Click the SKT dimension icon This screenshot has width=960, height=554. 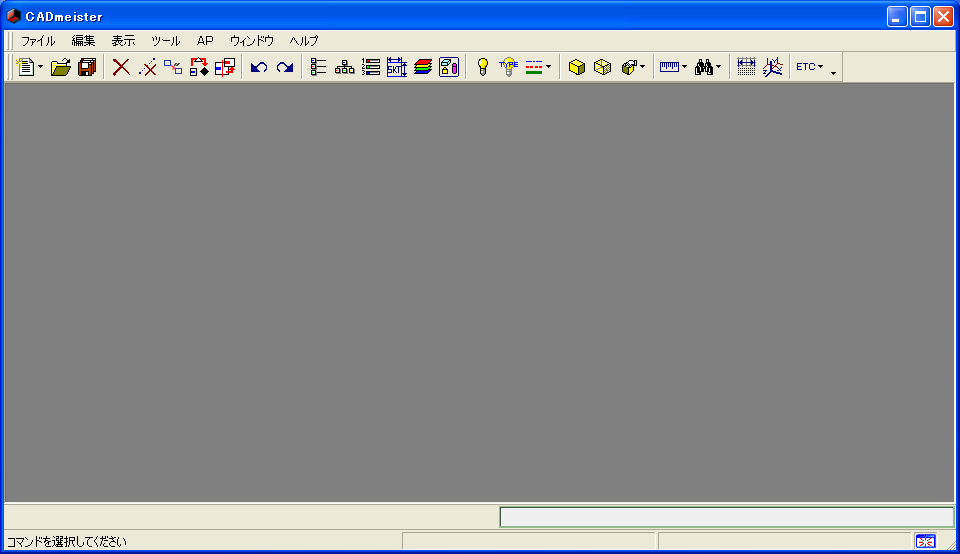(397, 67)
